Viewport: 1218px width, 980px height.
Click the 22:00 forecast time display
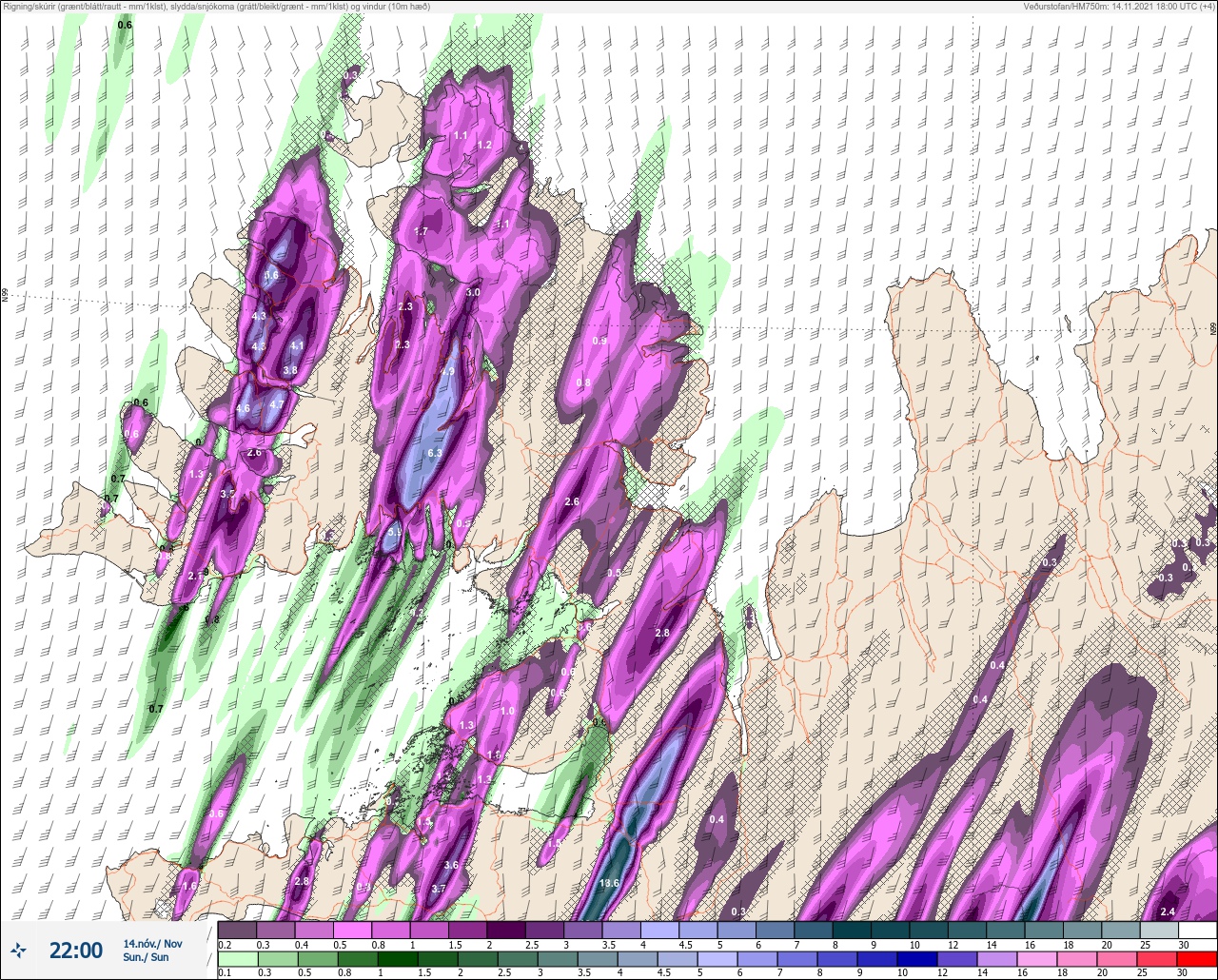pyautogui.click(x=76, y=950)
